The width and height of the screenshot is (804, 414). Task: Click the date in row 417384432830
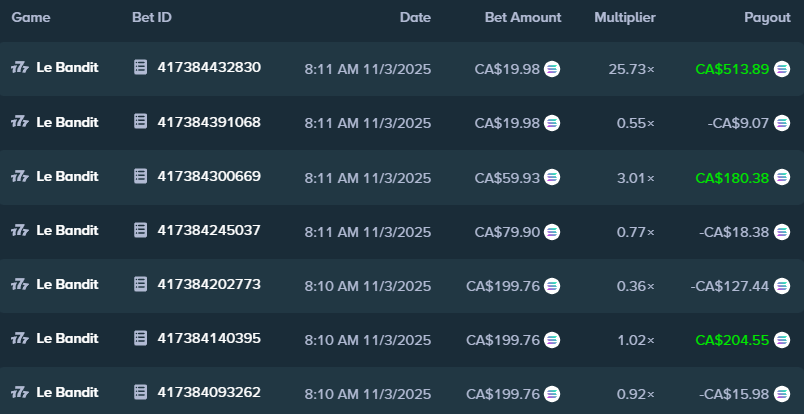pos(368,69)
